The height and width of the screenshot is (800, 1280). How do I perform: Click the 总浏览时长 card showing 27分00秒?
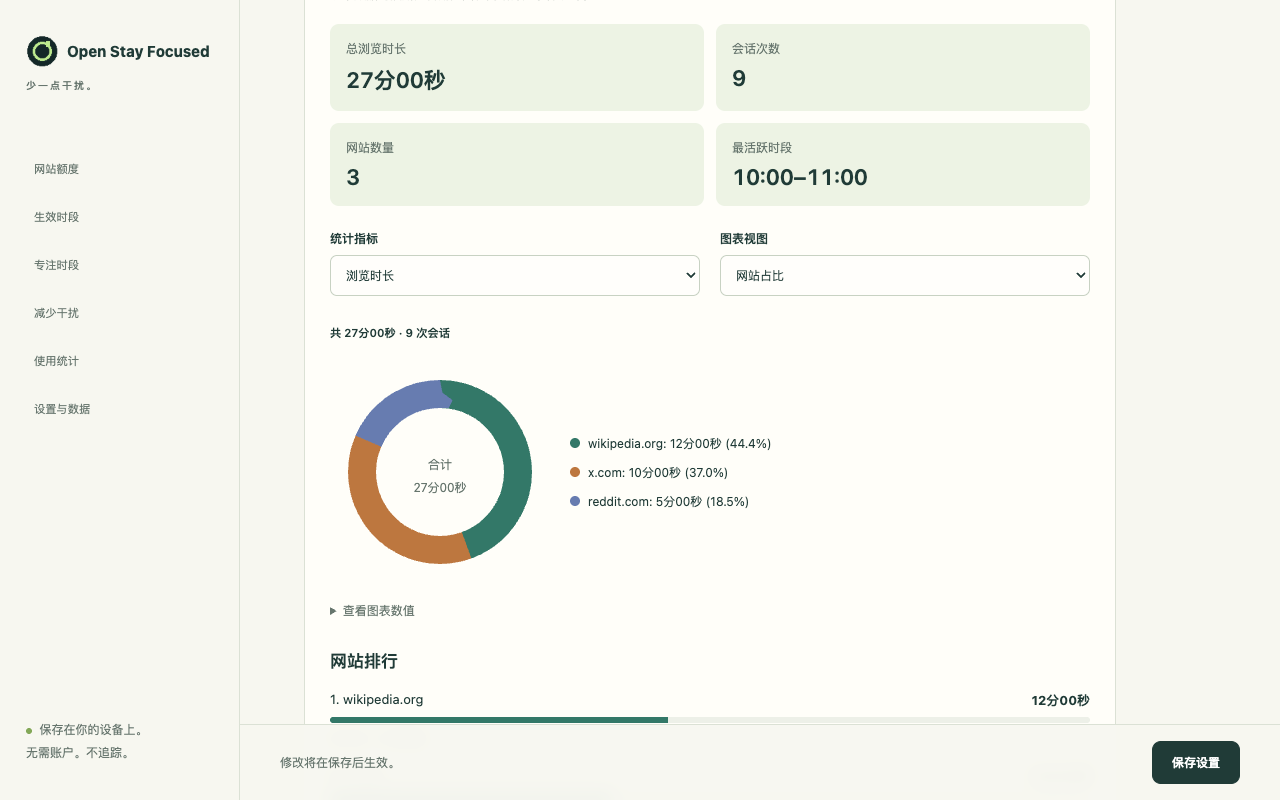click(517, 67)
